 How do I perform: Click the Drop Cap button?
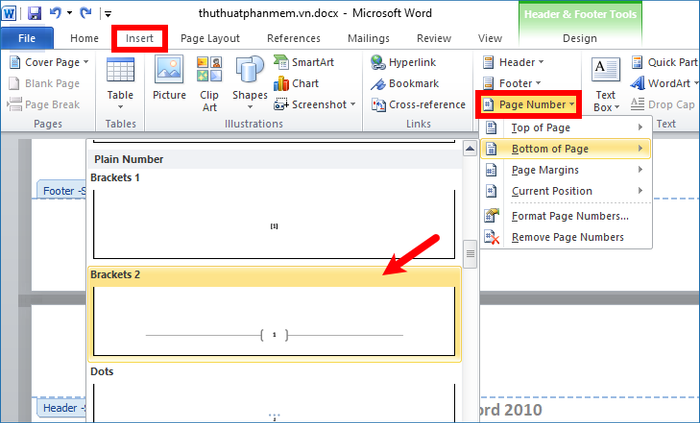coord(663,104)
